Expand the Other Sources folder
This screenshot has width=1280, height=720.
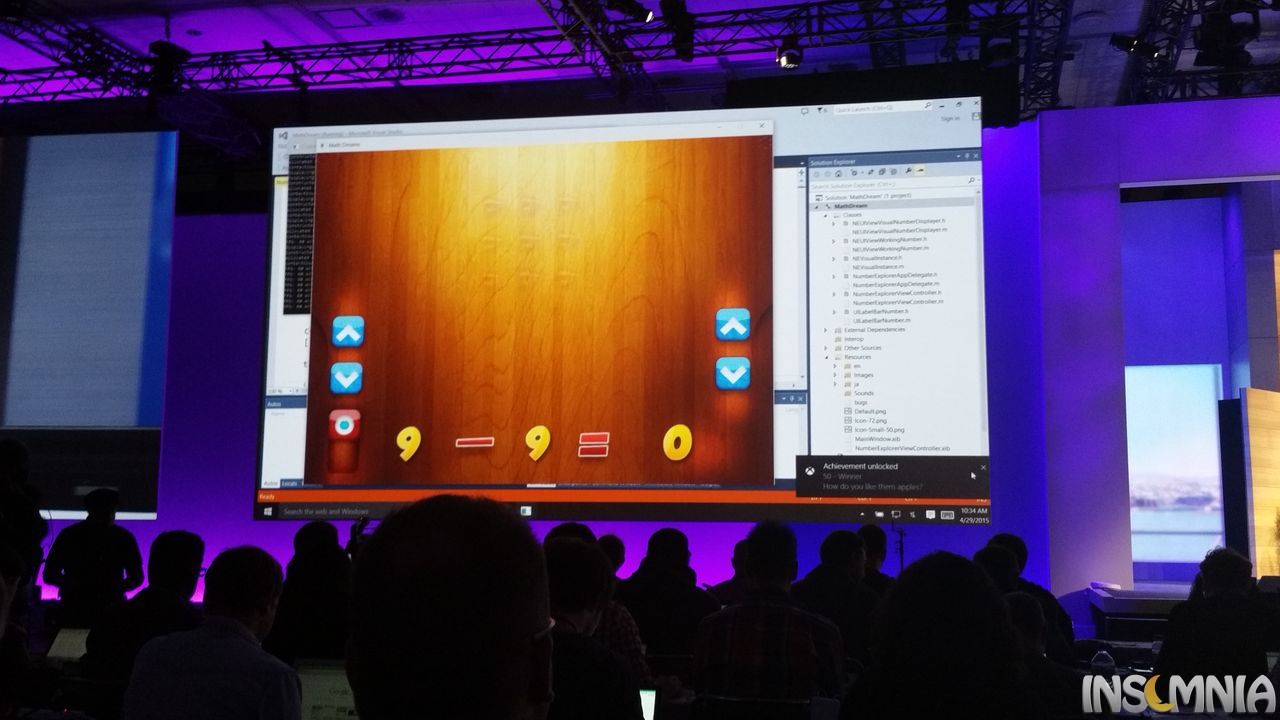coord(826,348)
